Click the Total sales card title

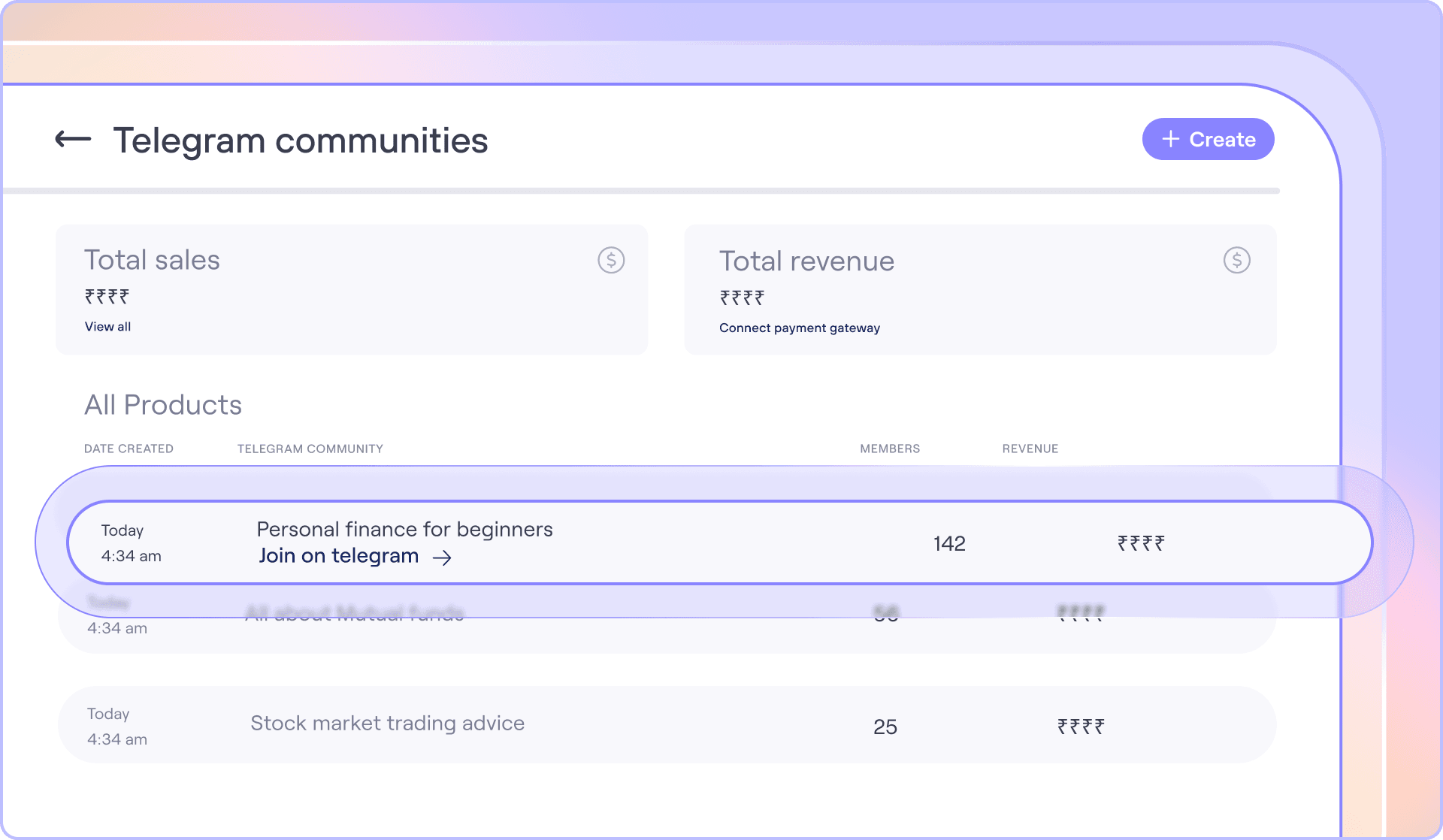coord(152,260)
